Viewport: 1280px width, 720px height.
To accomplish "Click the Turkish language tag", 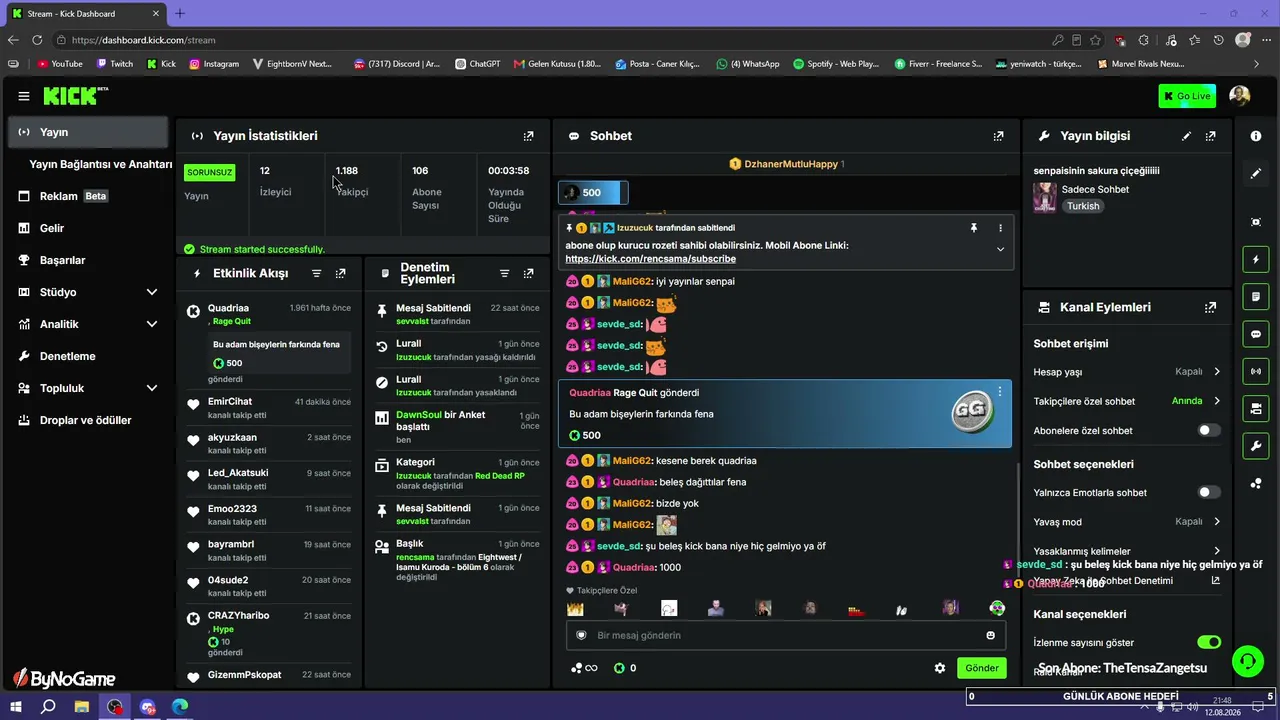I will point(1083,206).
